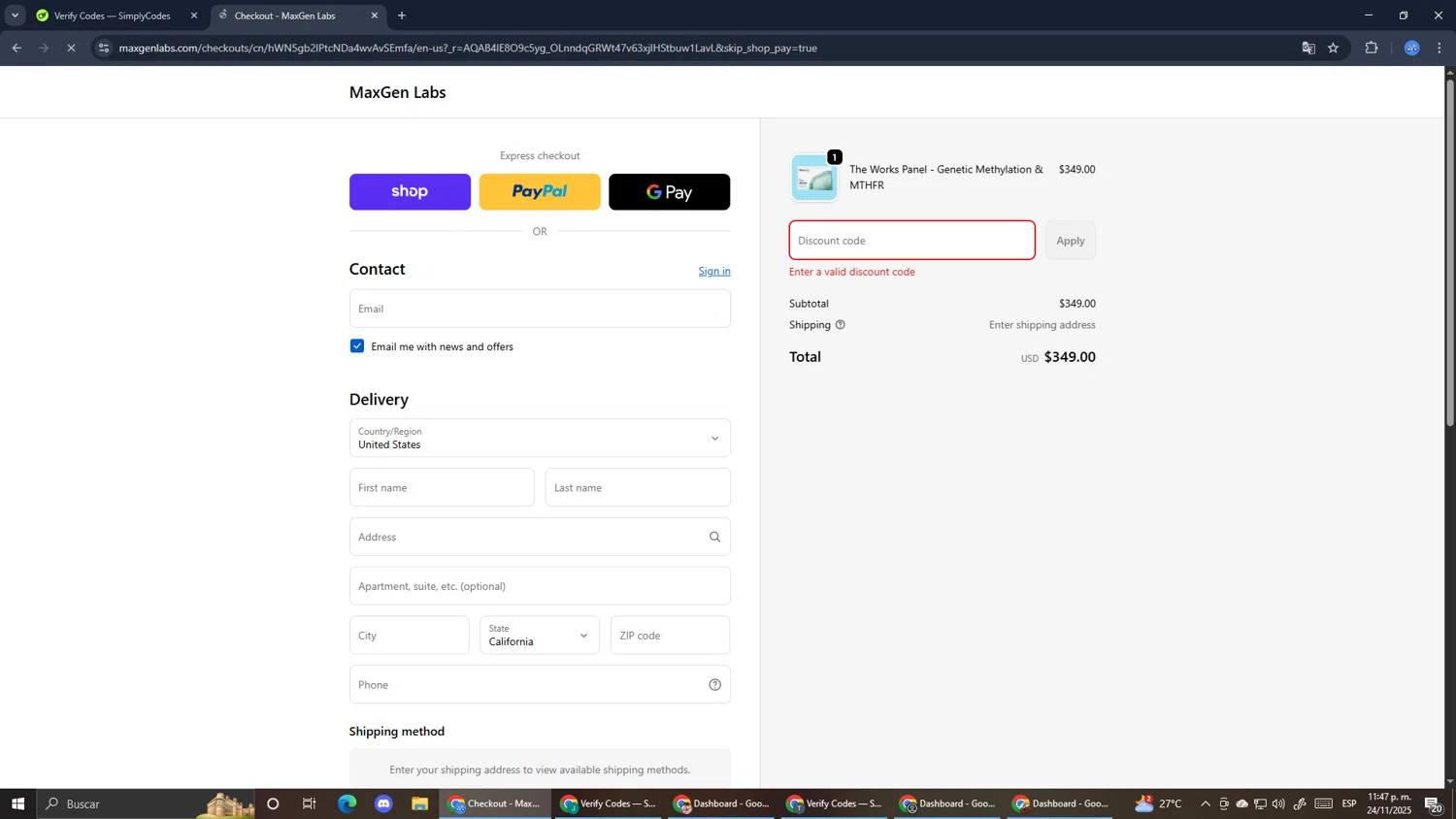Open the State dropdown showing California
The width and height of the screenshot is (1456, 819).
[540, 635]
